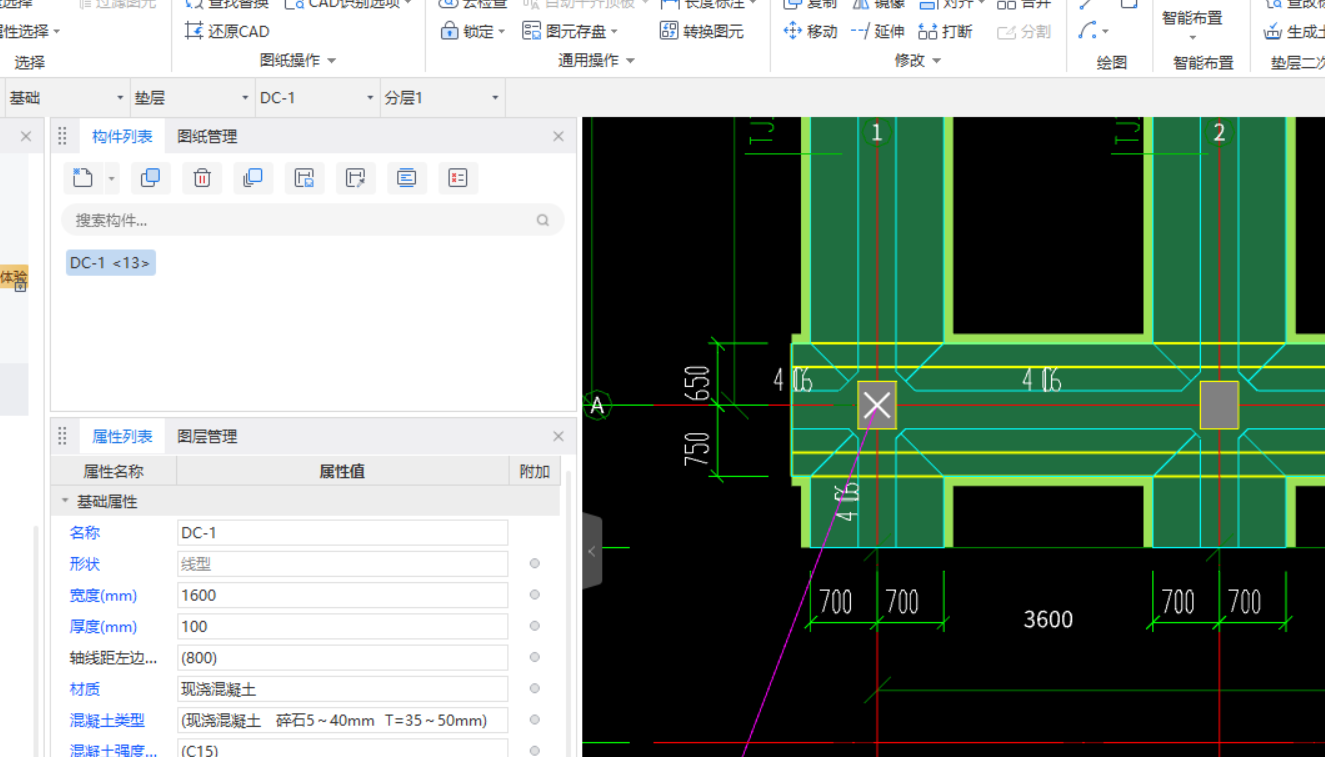Click the red X checklist icon
The image size is (1325, 757).
tap(458, 178)
